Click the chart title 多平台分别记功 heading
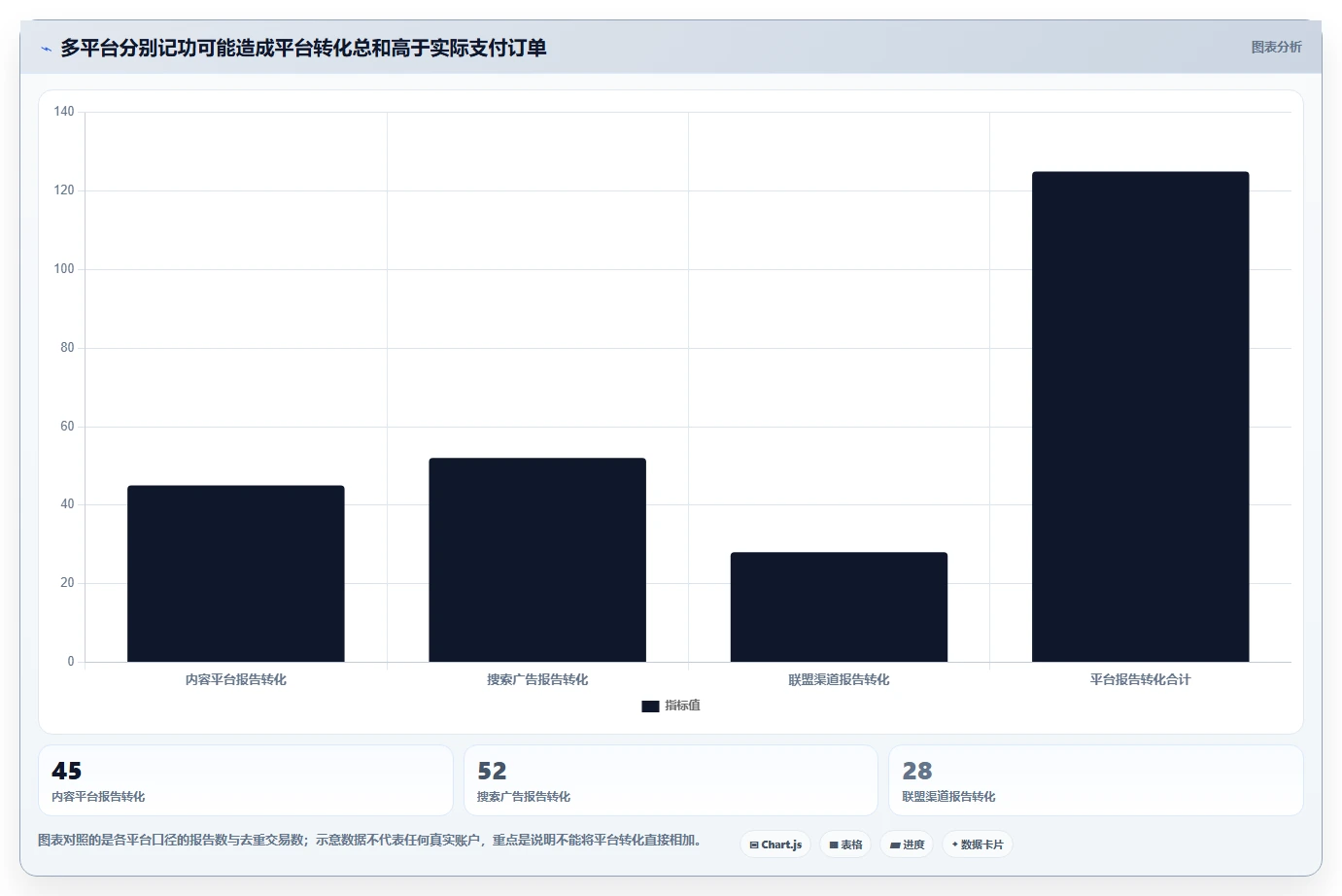 click(x=303, y=48)
